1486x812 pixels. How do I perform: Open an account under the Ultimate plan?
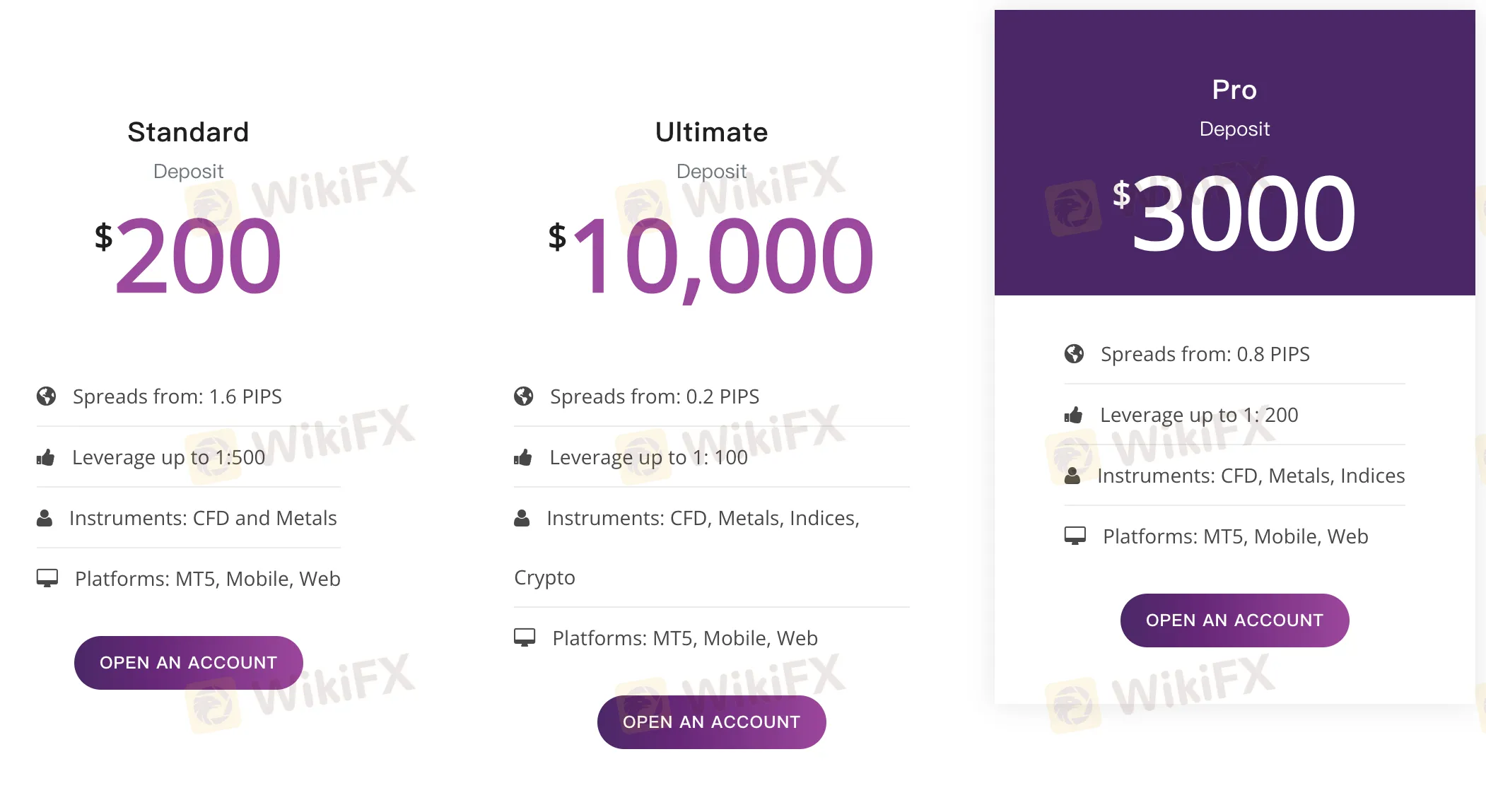pos(712,722)
